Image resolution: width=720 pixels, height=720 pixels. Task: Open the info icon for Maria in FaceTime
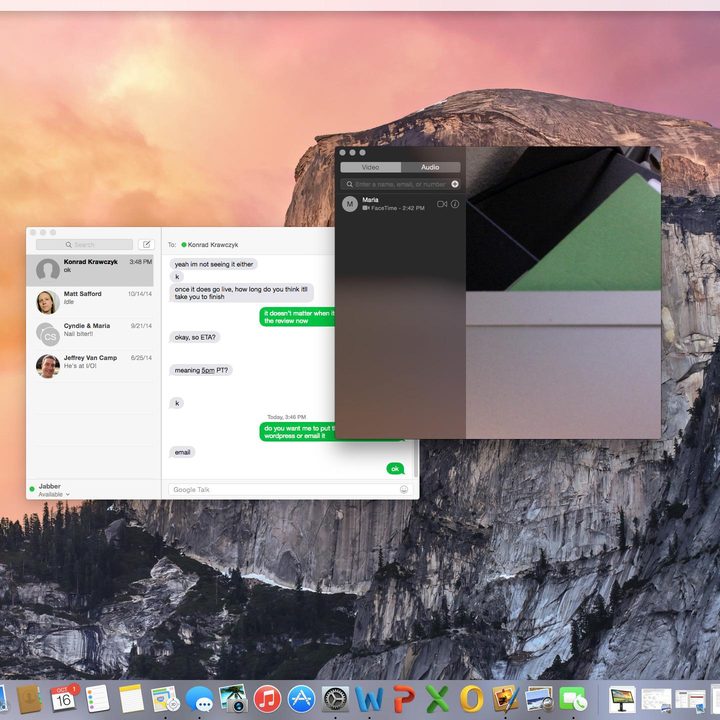(455, 204)
